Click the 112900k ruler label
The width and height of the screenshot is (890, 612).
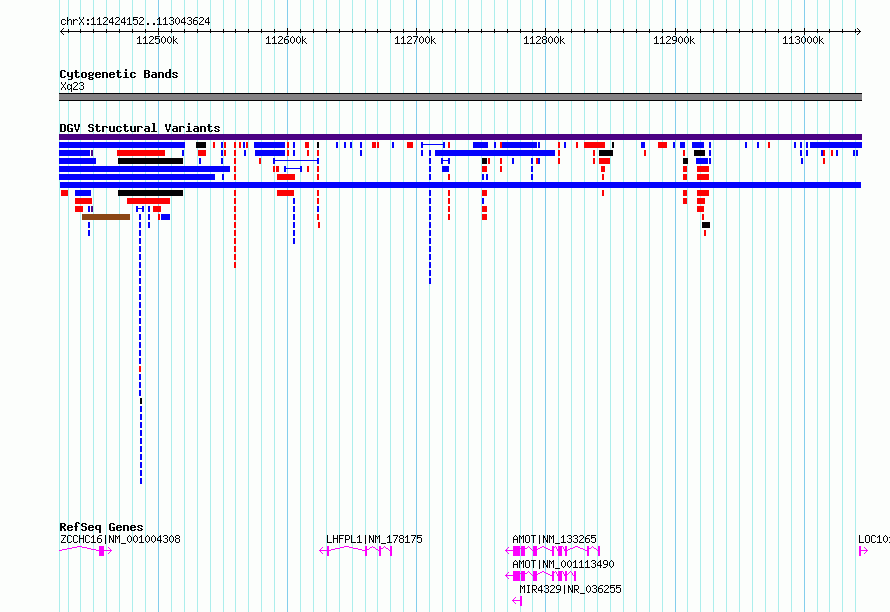pyautogui.click(x=674, y=40)
